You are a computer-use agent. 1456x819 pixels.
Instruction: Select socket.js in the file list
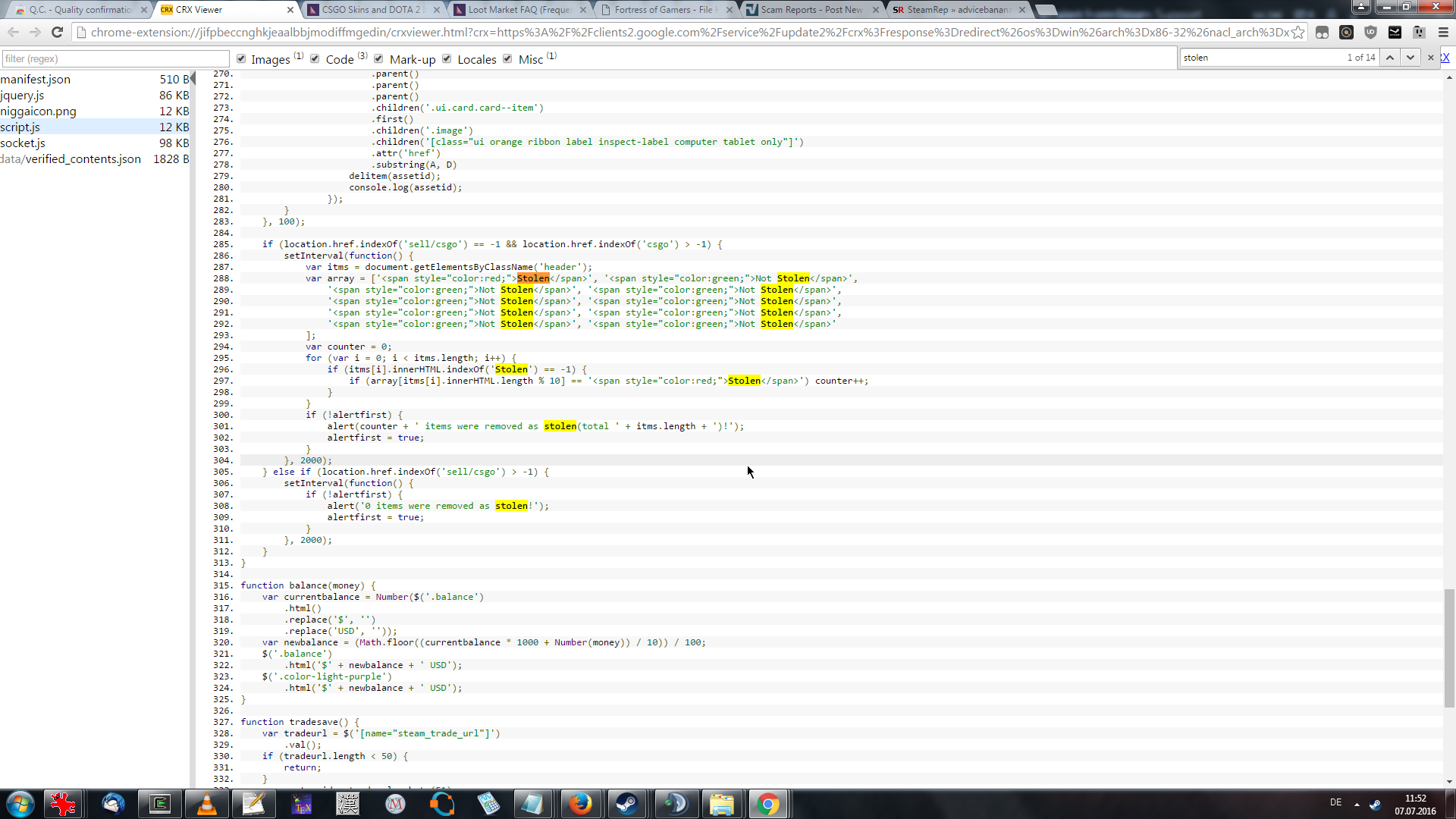[x=23, y=143]
